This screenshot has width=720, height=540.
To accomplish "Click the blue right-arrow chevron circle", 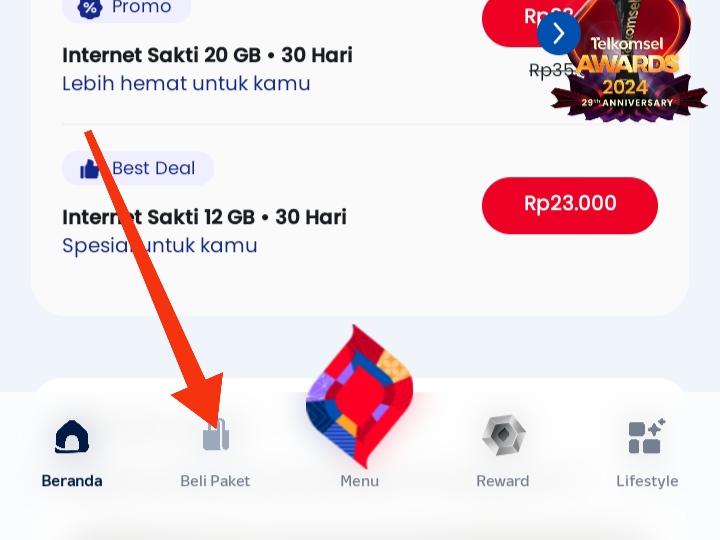I will click(x=559, y=34).
